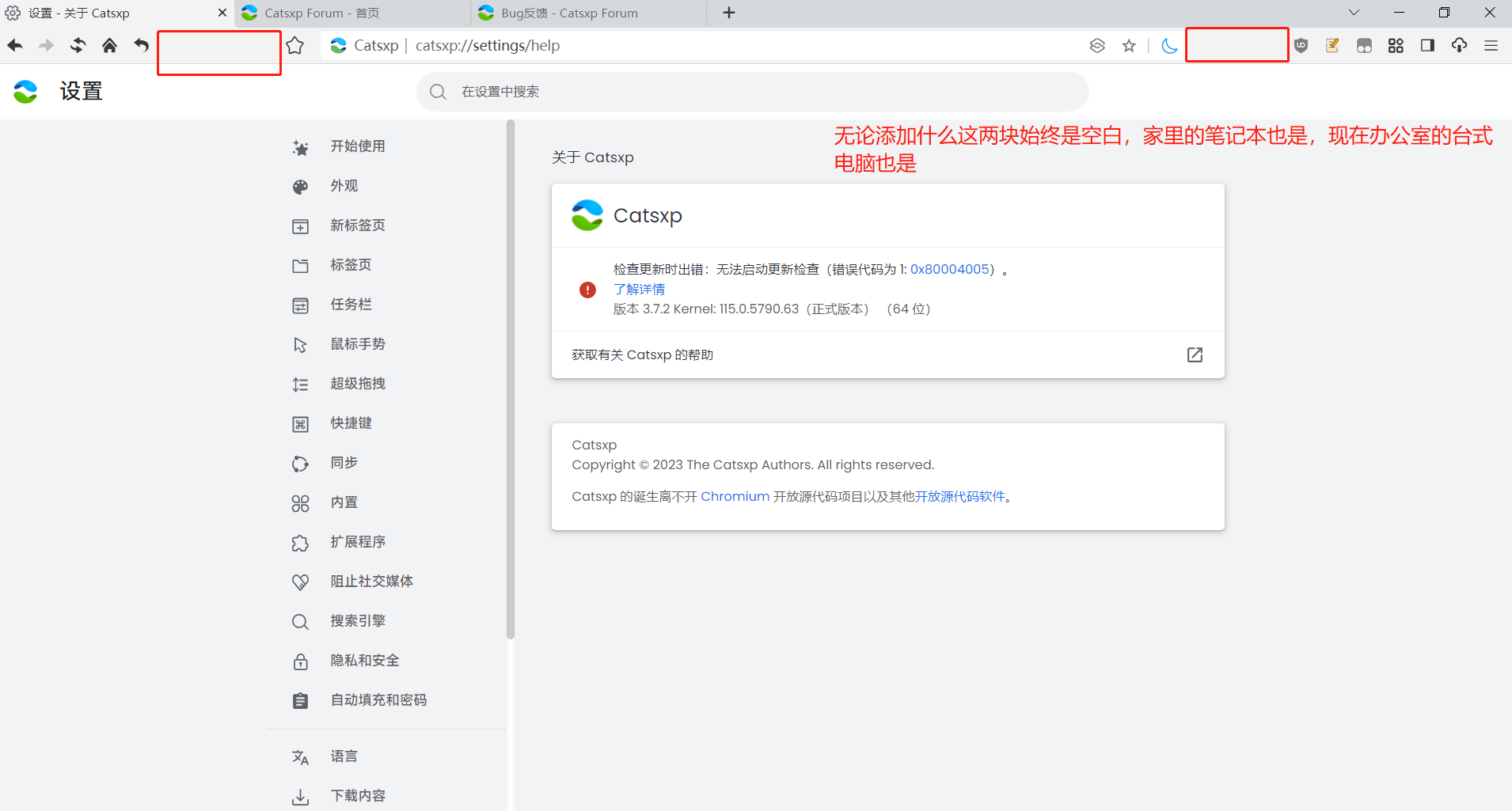
Task: Click the Tampermonkey-style extension icon
Action: point(1364,46)
